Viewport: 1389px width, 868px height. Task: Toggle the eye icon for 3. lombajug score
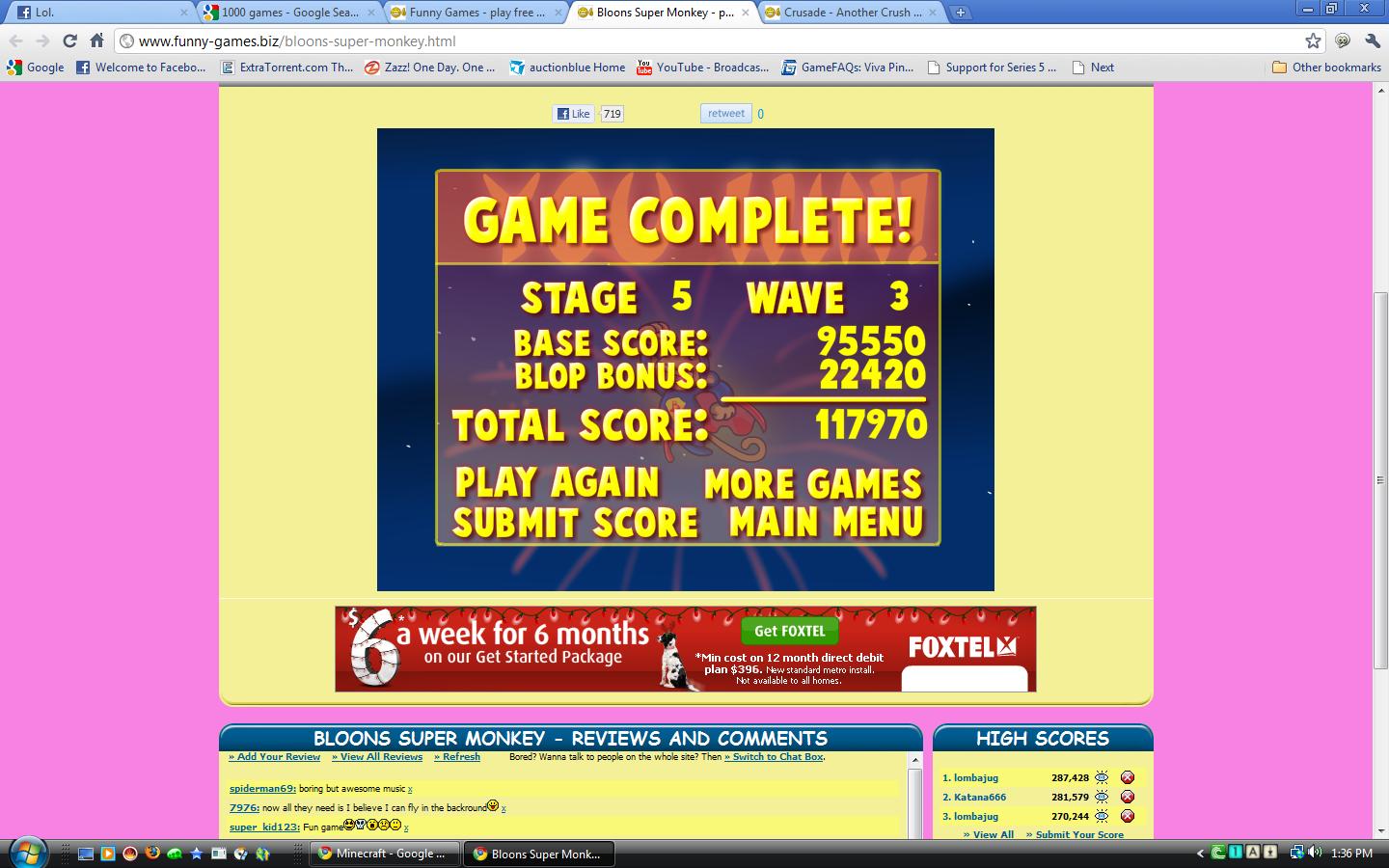tap(1102, 816)
